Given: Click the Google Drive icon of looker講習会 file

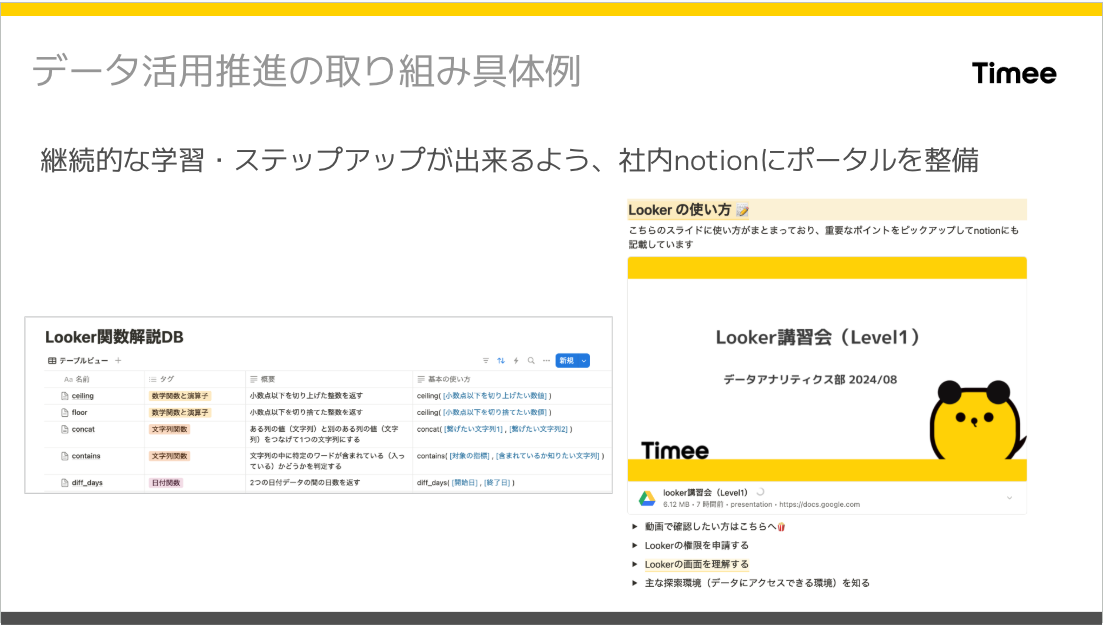Looking at the screenshot, I should click(x=646, y=498).
